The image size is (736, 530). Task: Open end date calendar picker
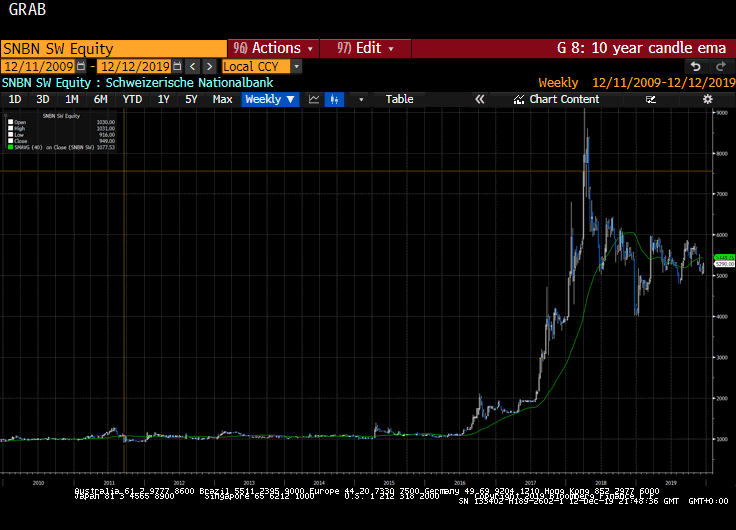pos(177,66)
